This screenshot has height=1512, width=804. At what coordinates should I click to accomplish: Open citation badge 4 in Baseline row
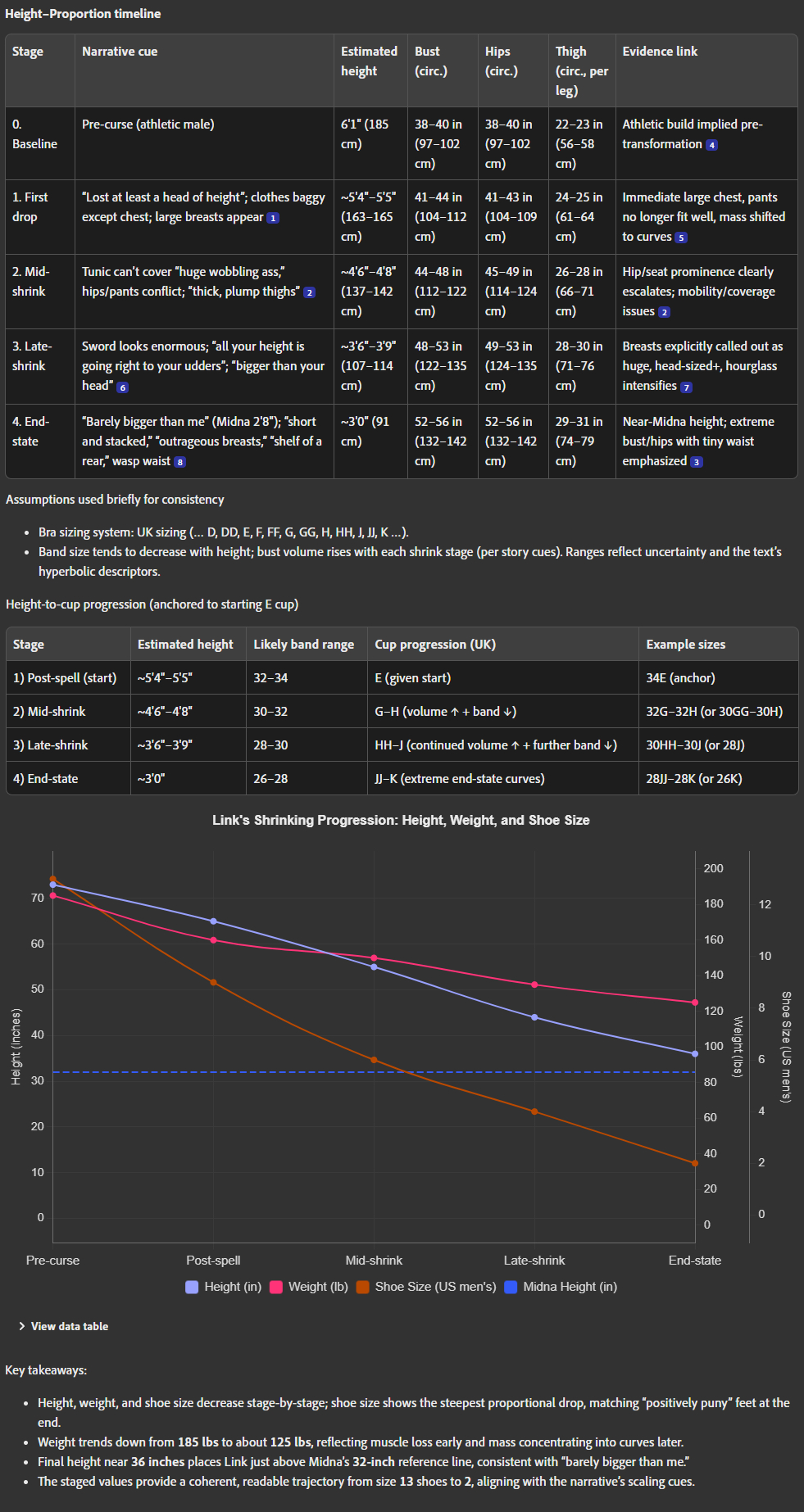(x=711, y=145)
